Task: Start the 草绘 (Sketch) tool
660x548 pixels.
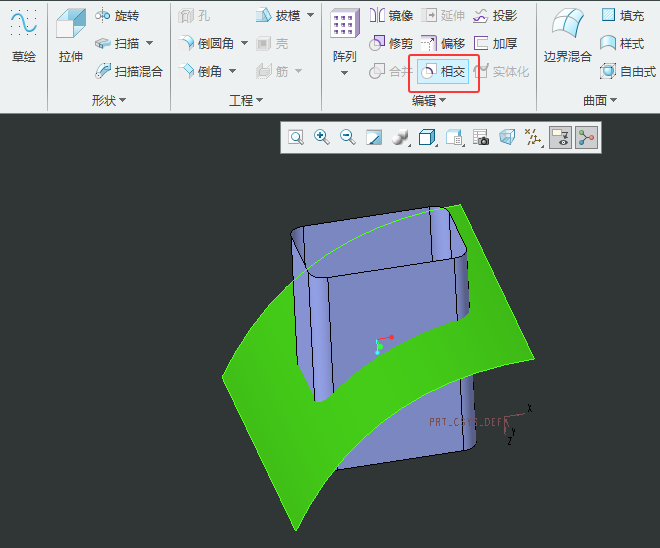Action: (24, 37)
